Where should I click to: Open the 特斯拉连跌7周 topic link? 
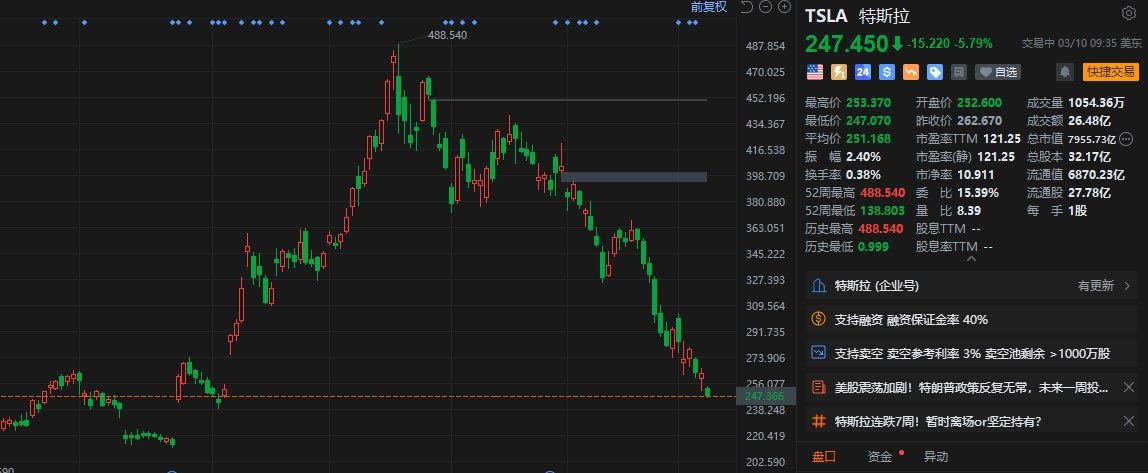coord(938,421)
